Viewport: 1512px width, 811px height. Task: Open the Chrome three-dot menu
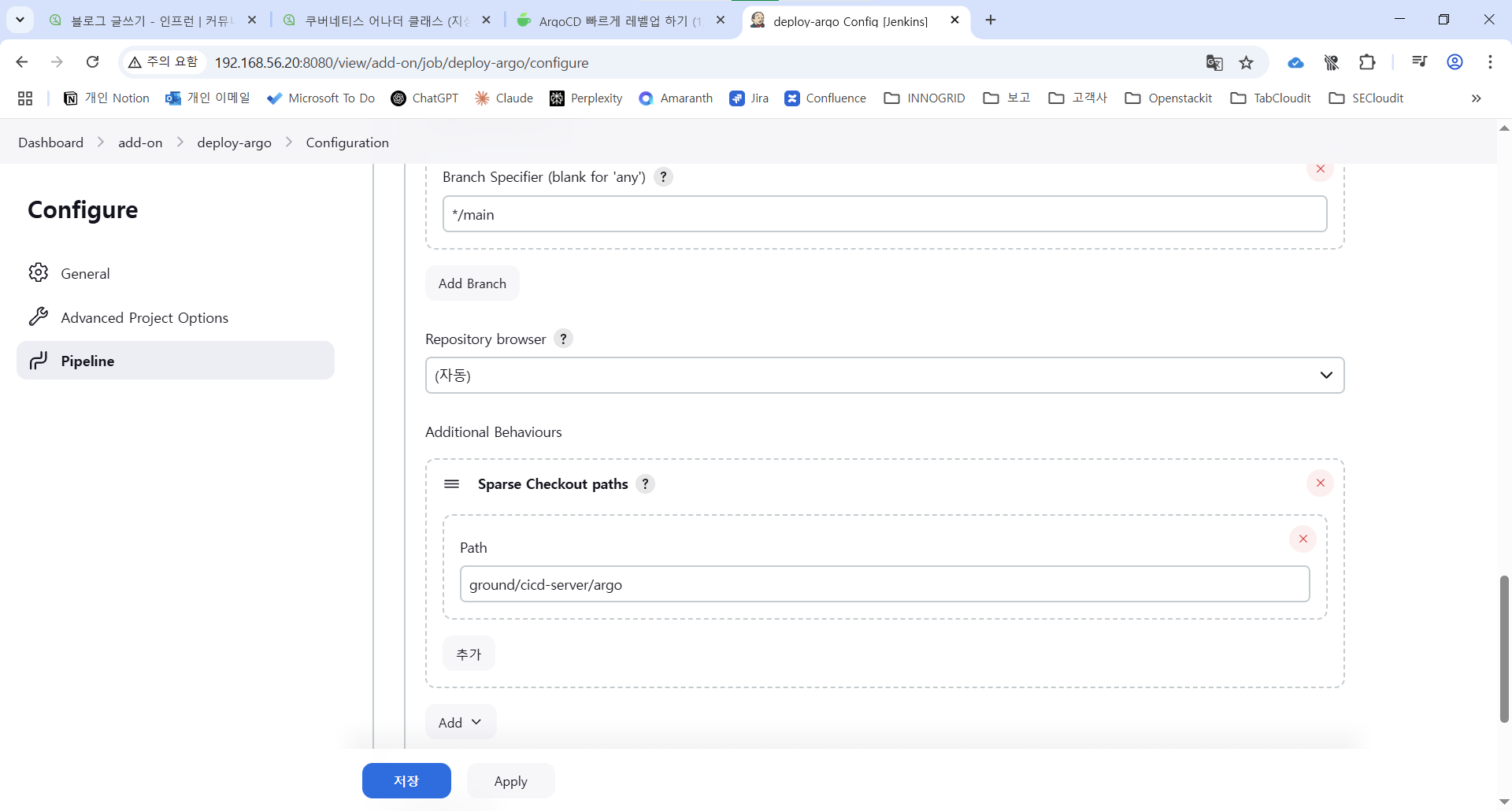(1490, 62)
